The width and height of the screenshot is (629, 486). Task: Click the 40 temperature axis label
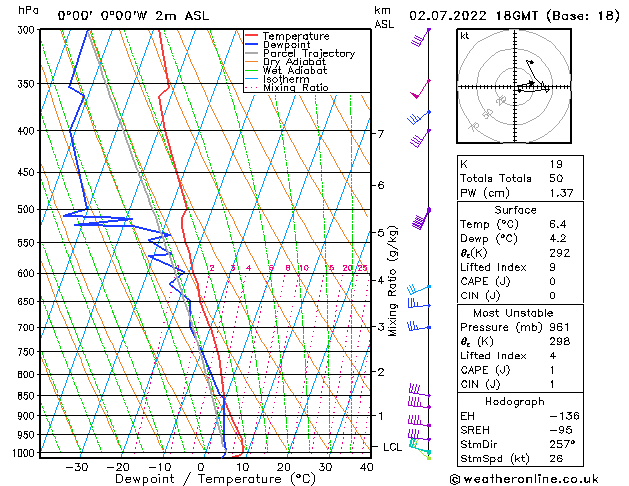[367, 467]
